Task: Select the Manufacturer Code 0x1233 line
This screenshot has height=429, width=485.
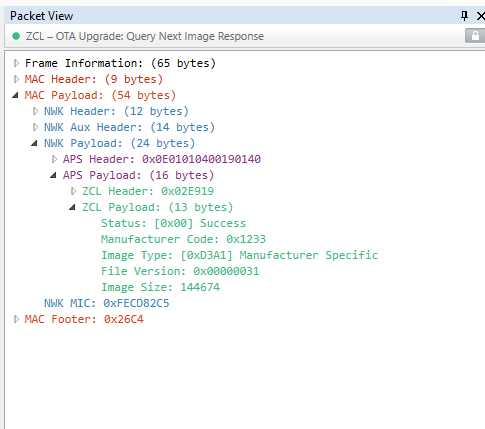Action: 183,239
